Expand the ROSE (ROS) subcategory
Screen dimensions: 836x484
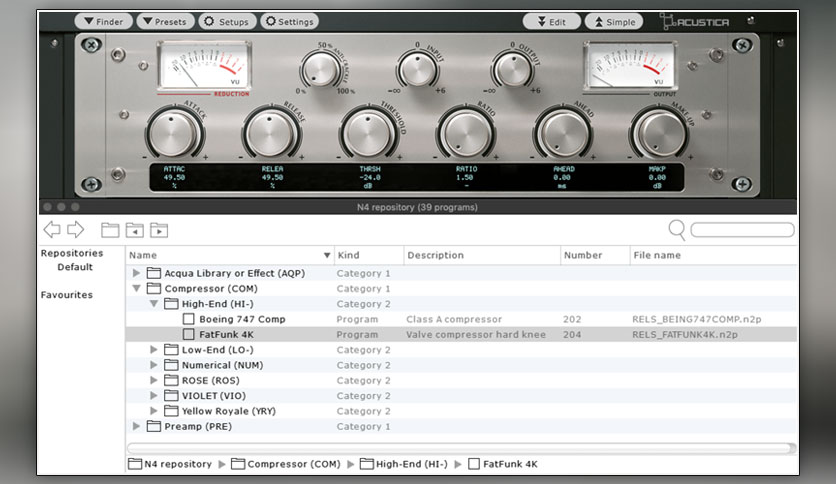click(154, 381)
